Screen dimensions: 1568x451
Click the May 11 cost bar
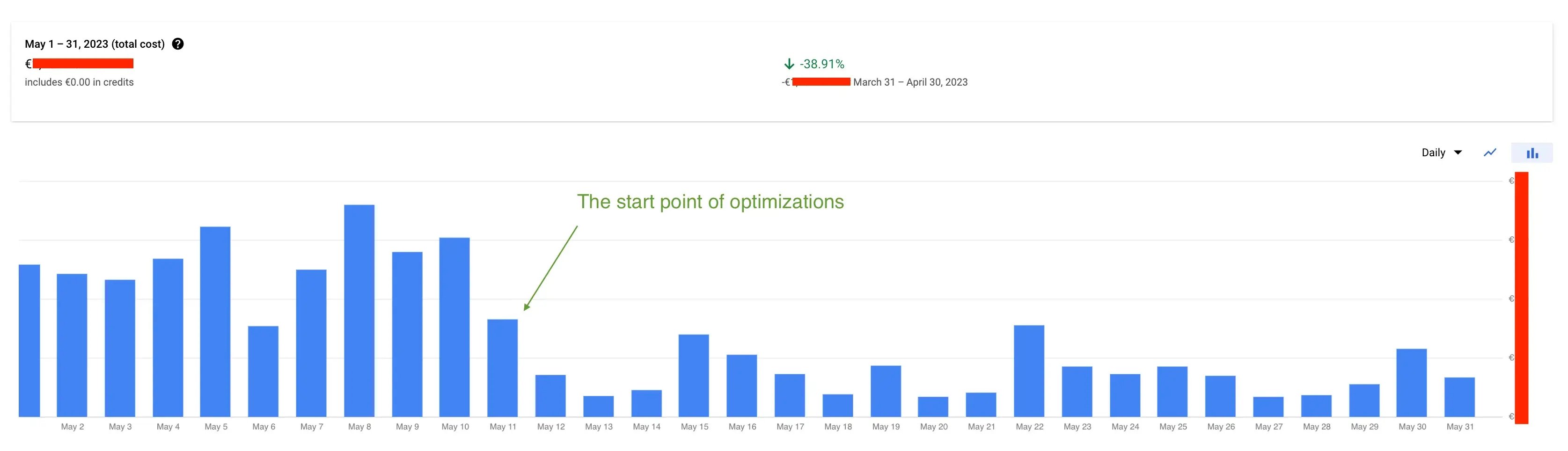point(503,368)
